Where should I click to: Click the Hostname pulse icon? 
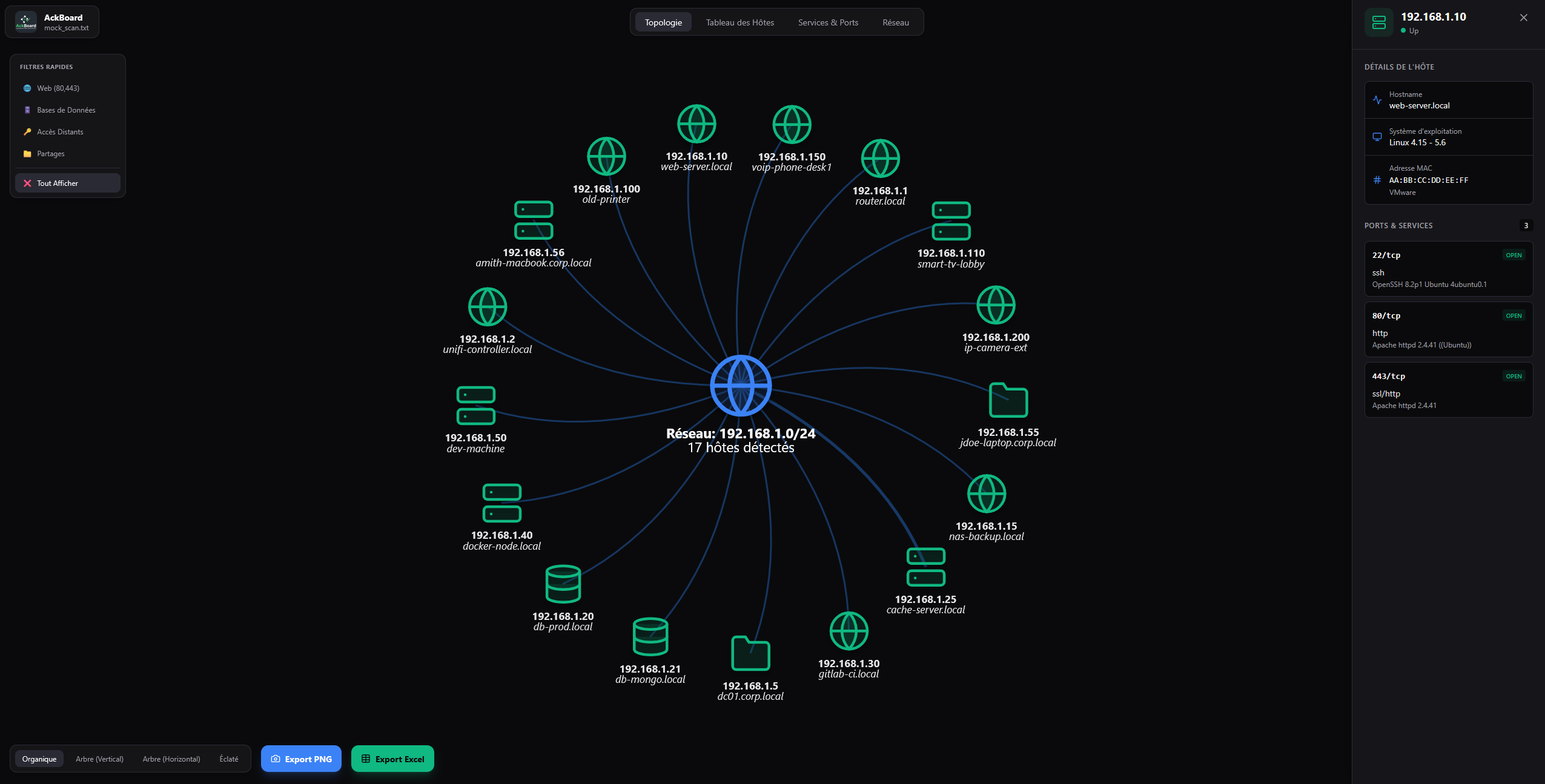tap(1377, 100)
